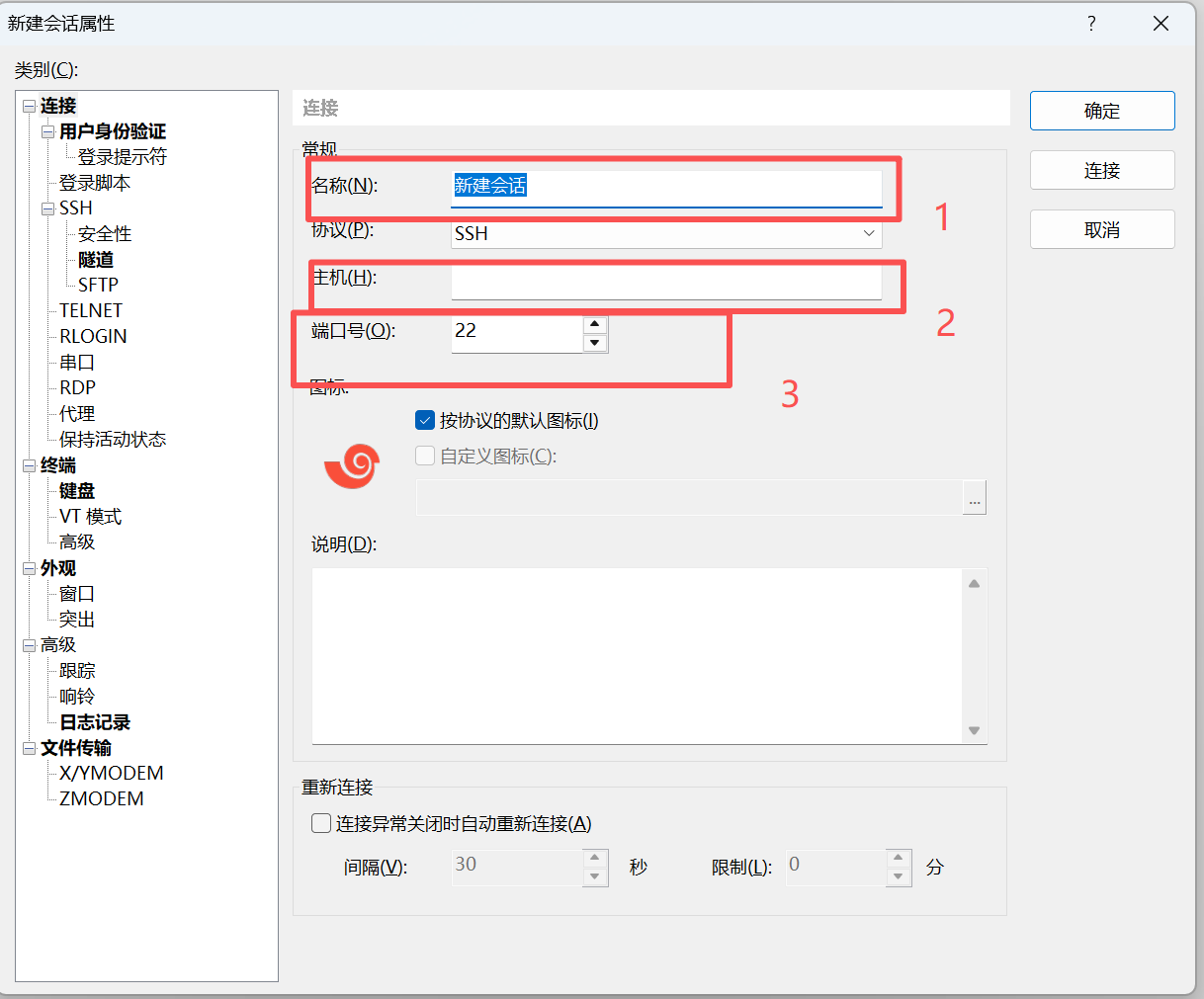Select 用户身份验证 tree item
The height and width of the screenshot is (999, 1204).
[113, 131]
